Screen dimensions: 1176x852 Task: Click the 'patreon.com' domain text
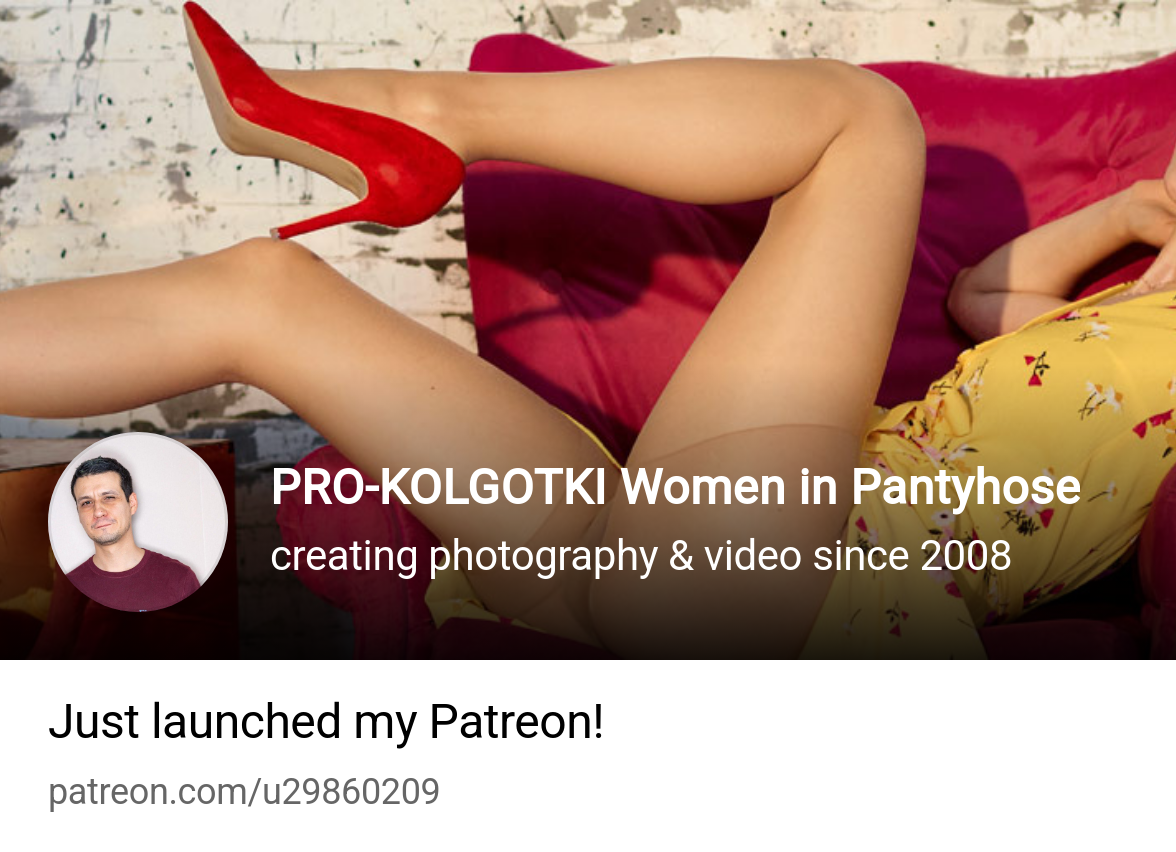145,793
